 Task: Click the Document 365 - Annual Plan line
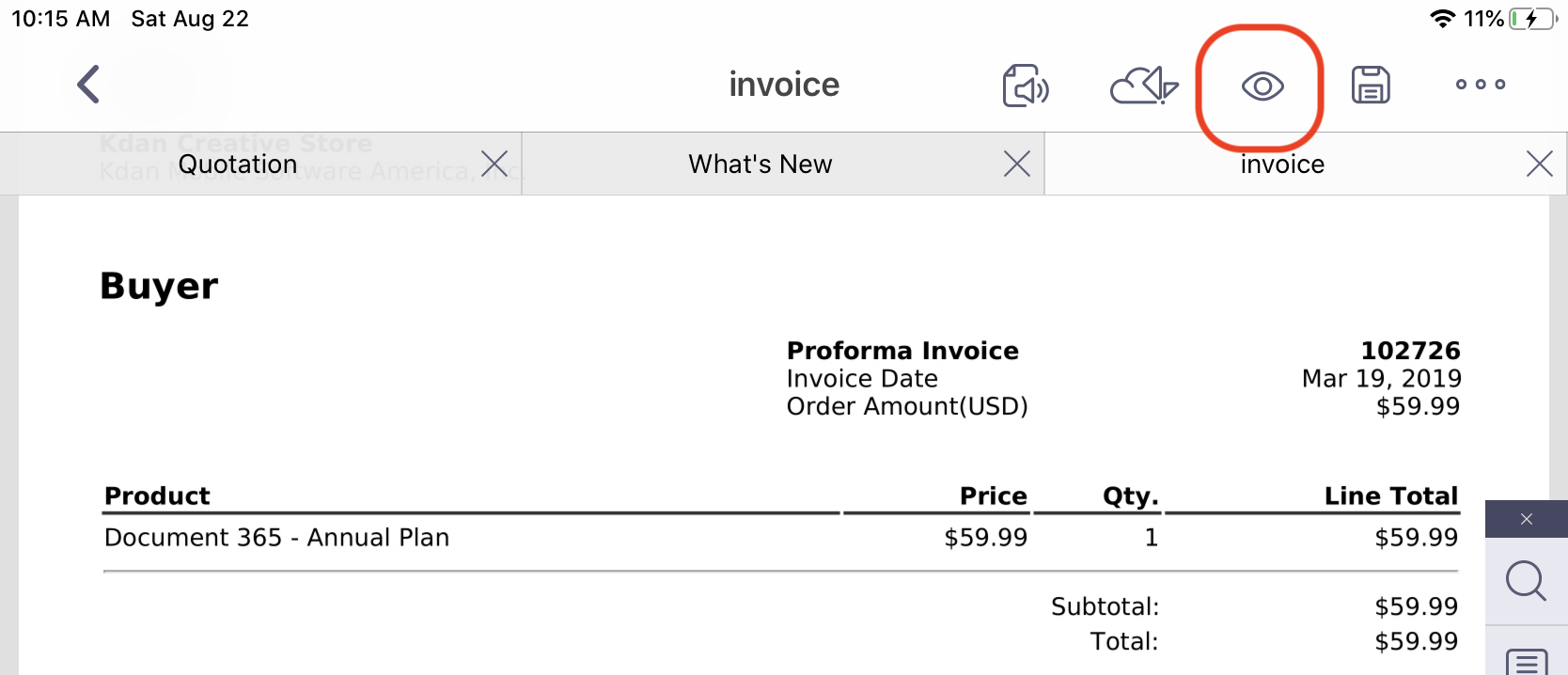[276, 538]
